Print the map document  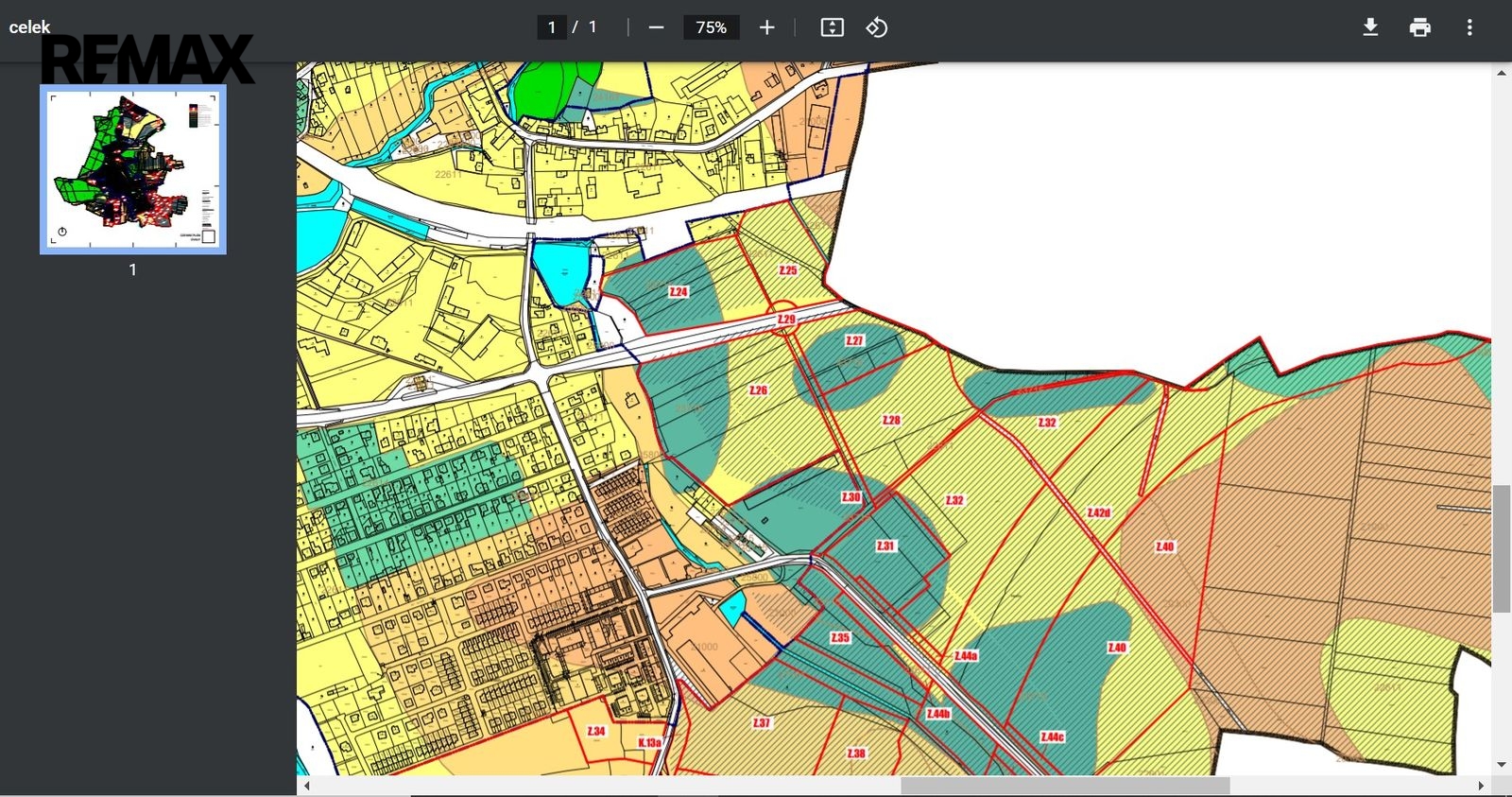coord(1419,27)
